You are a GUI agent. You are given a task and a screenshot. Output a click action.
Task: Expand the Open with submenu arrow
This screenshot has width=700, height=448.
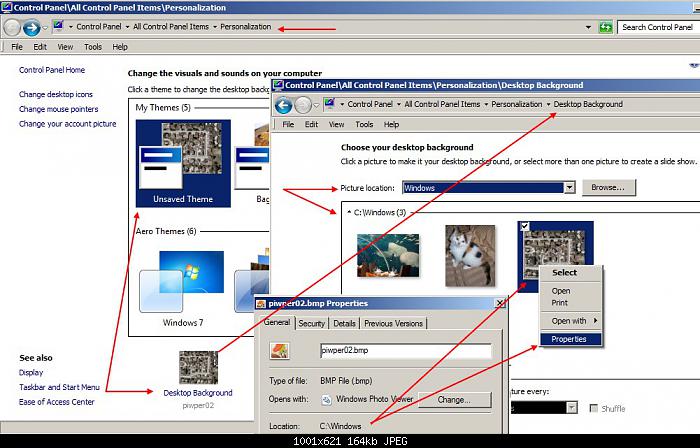pyautogui.click(x=596, y=320)
